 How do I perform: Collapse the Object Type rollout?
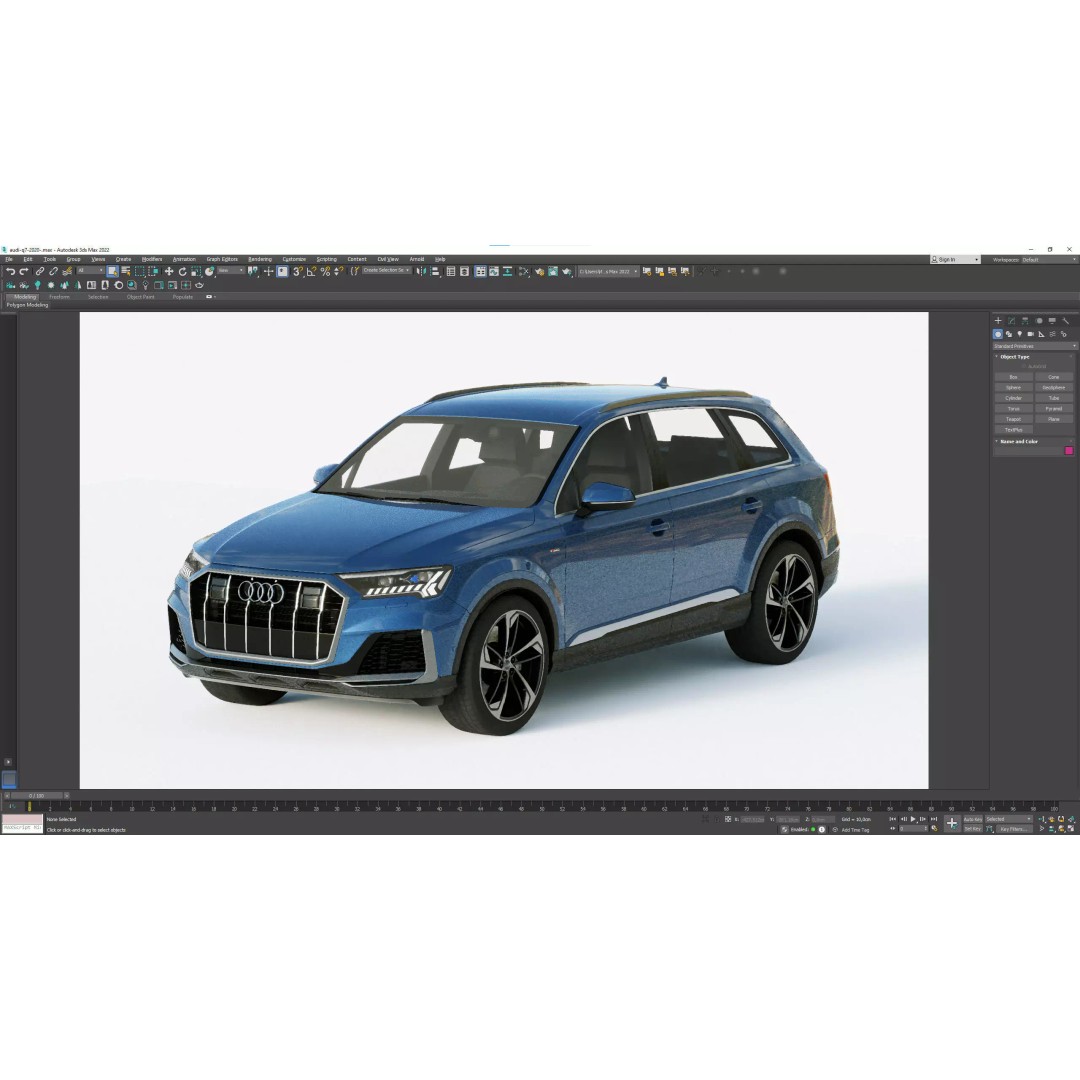click(1015, 357)
